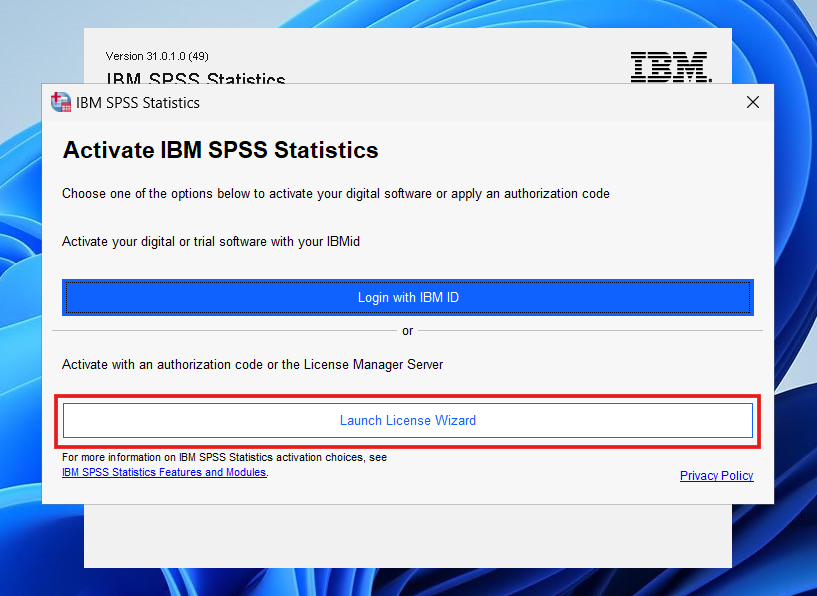Open IBM SPSS Statistics Features and Modules link

point(164,472)
